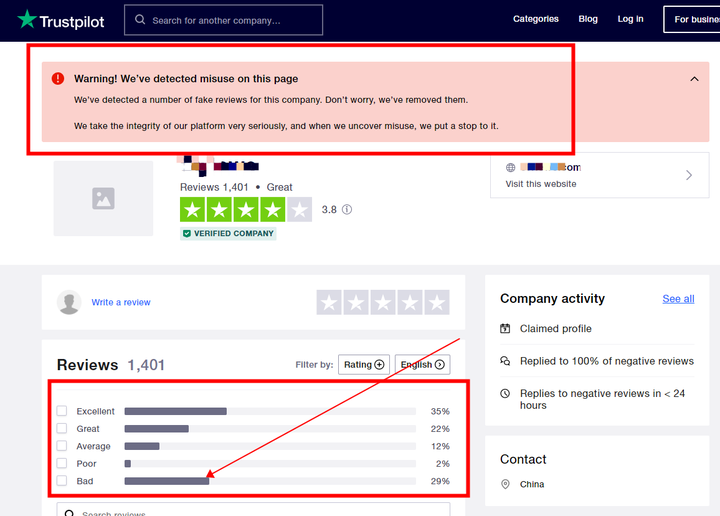Screen dimensions: 720x516
Task: Click the Excellent 35% rating bar
Action: (x=270, y=411)
